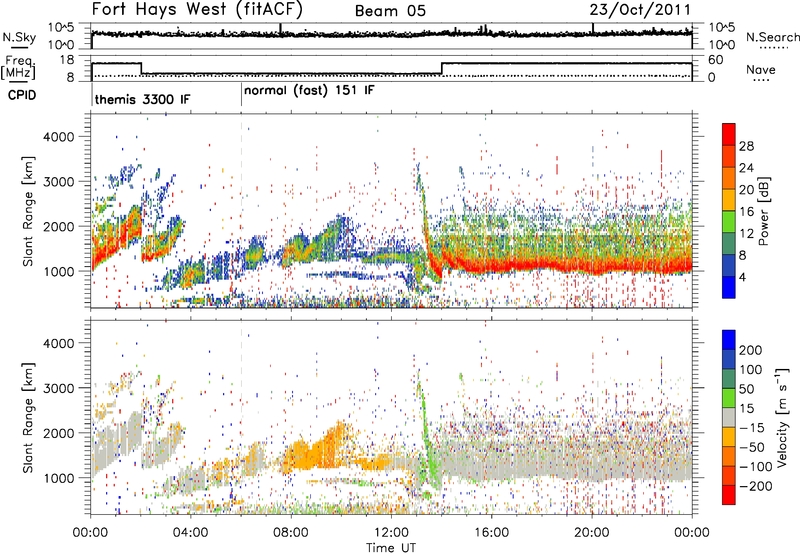800x554 pixels.
Task: Pick the blue top segment of velocity colorbar
Action: pos(729,340)
